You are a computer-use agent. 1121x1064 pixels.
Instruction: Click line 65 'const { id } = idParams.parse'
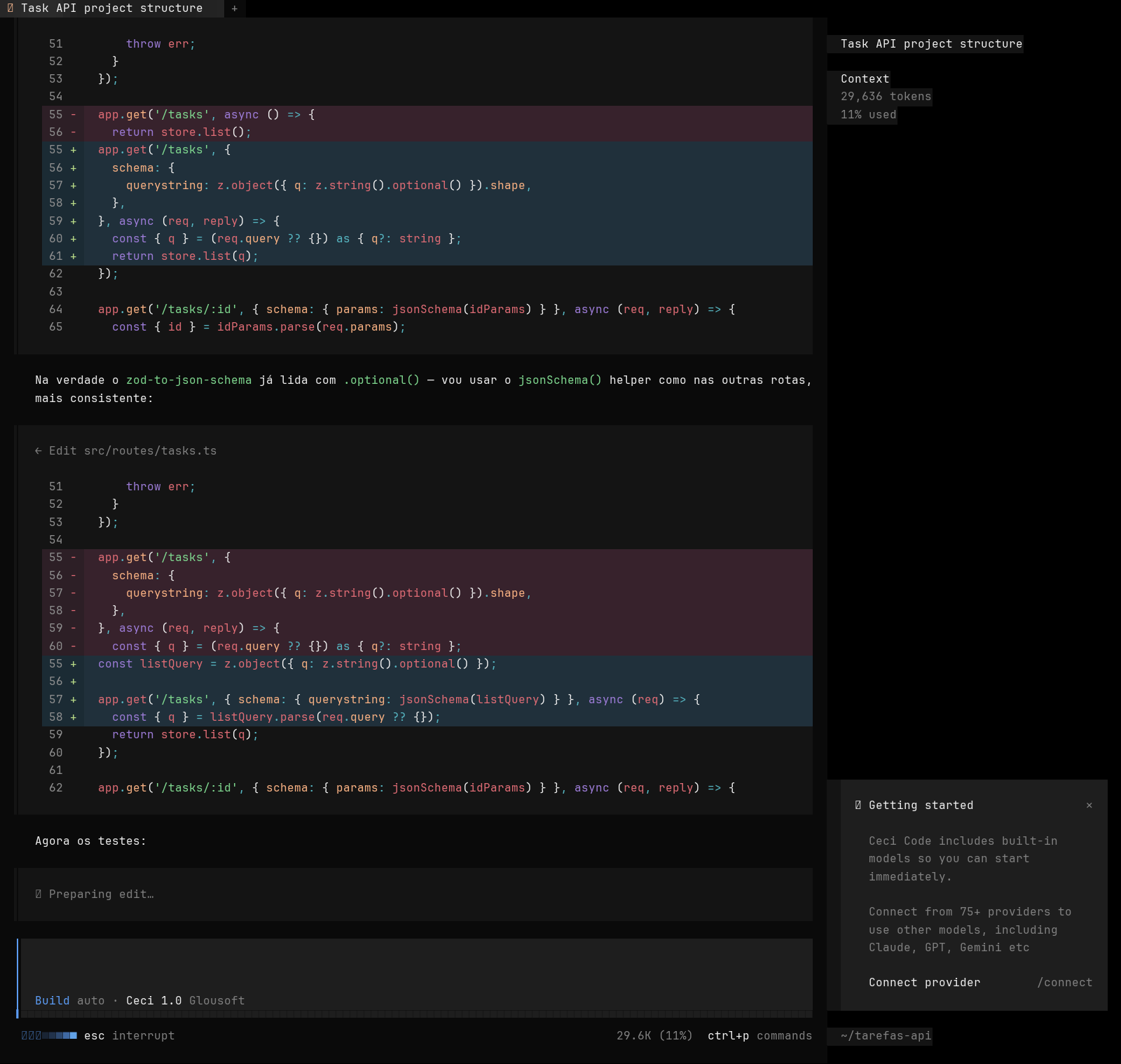coord(427,327)
